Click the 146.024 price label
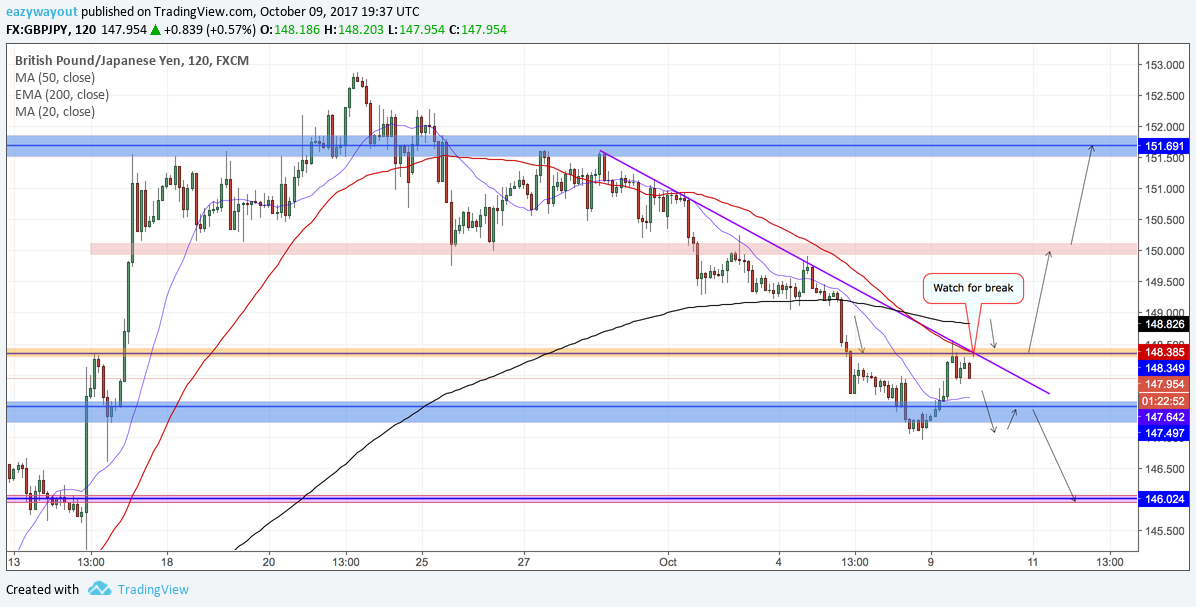Viewport: 1196px width, 607px height. tap(1165, 499)
